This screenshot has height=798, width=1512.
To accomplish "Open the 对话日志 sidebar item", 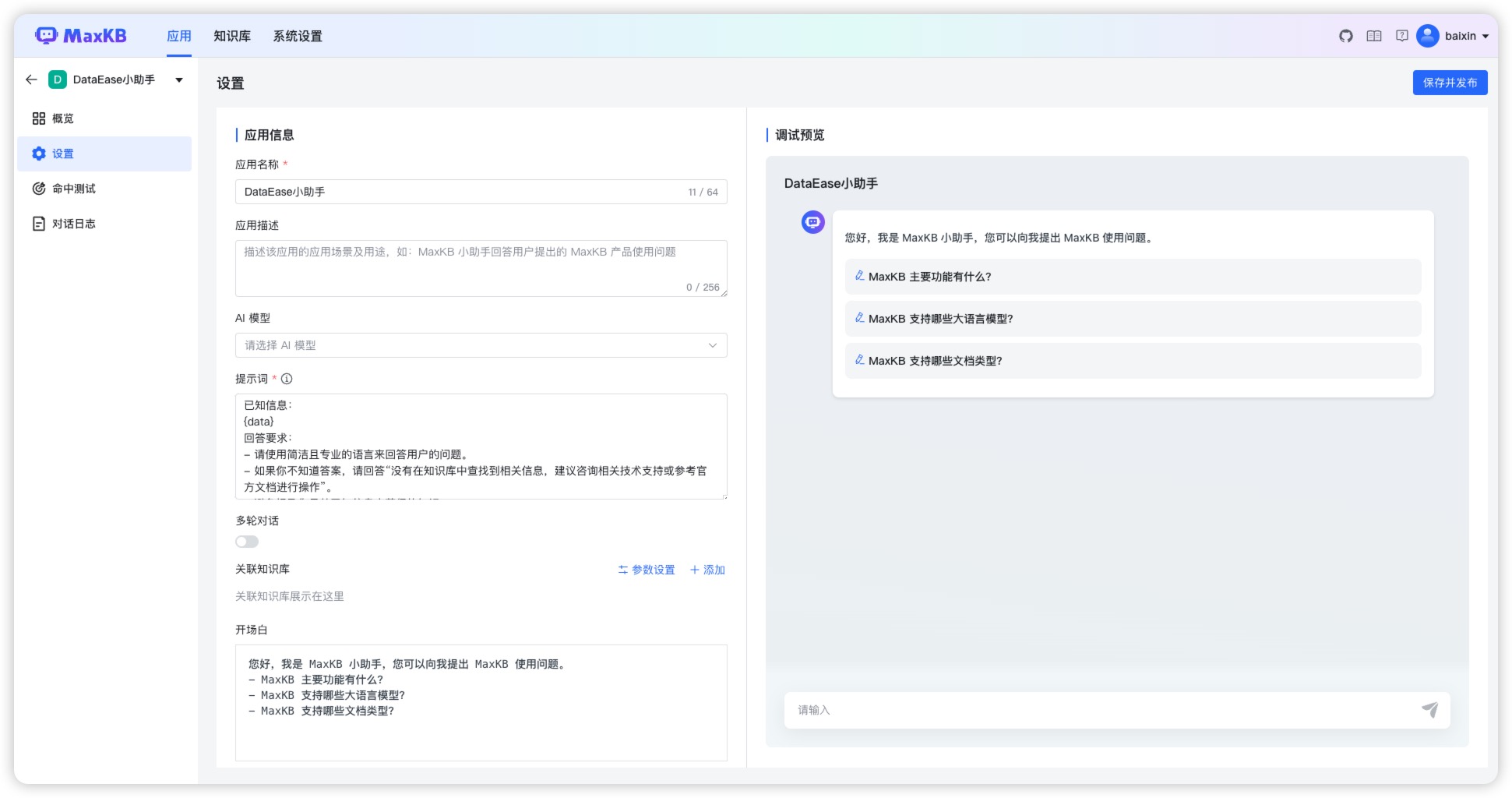I will 75,223.
